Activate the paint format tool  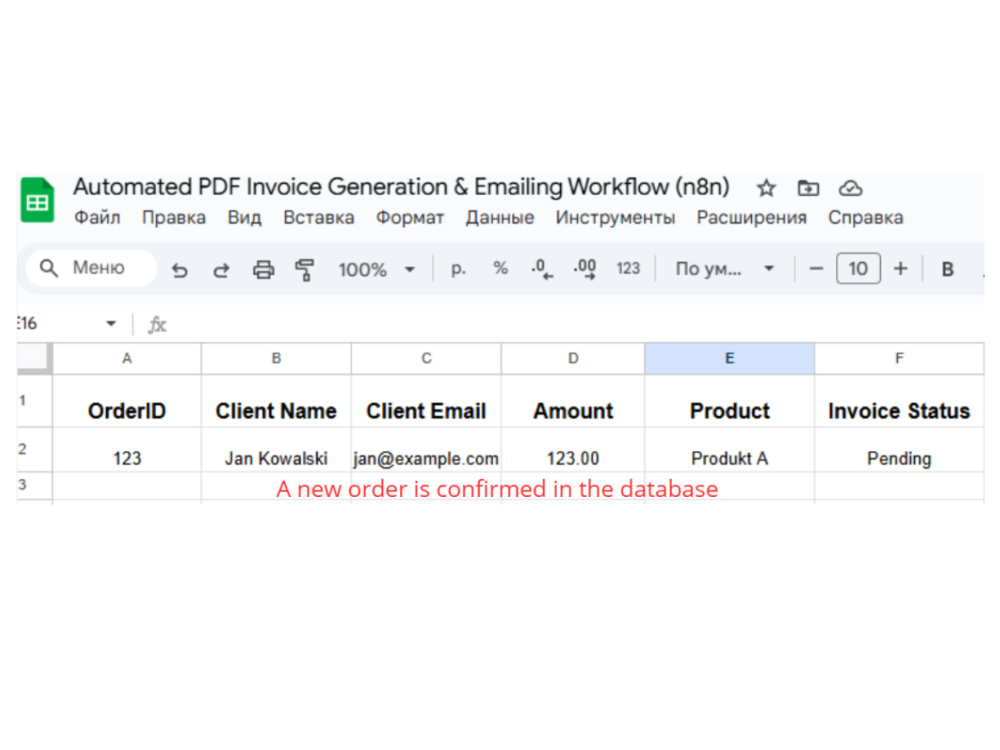pos(305,270)
